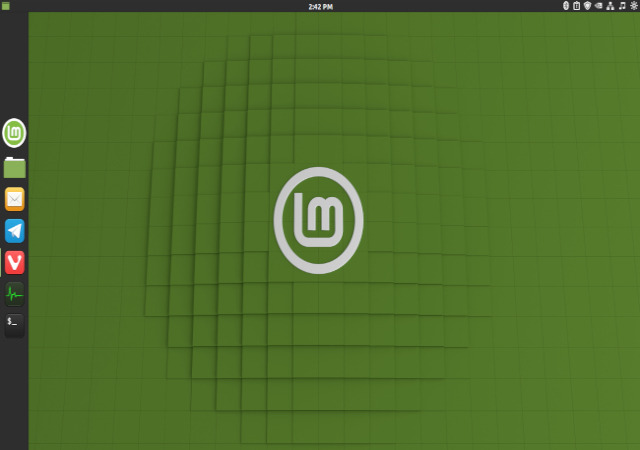Image resolution: width=640 pixels, height=450 pixels.
Task: Open Telegram from the dock
Action: [x=15, y=231]
